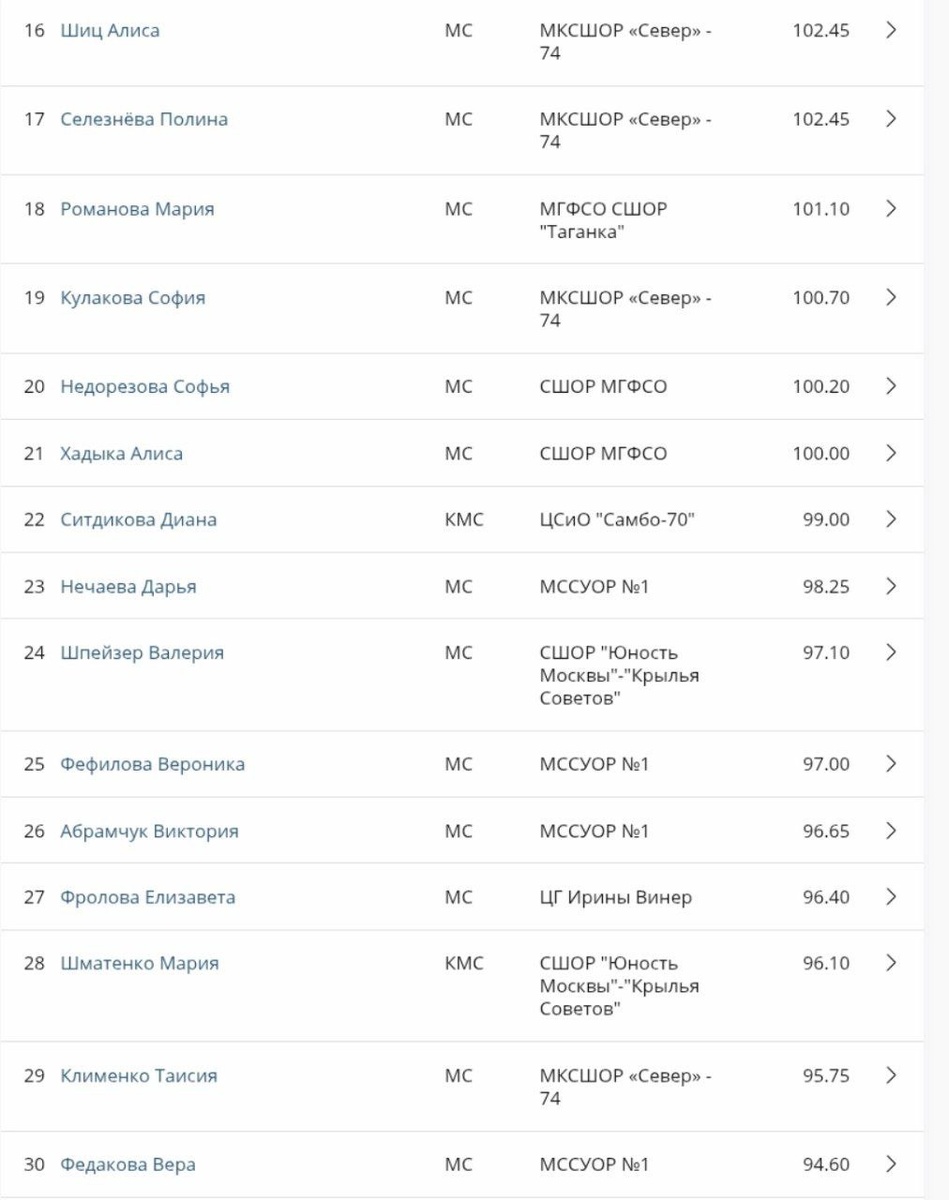Click chevron beside score 96.40
Viewport: 949px width, 1200px height.
point(891,897)
